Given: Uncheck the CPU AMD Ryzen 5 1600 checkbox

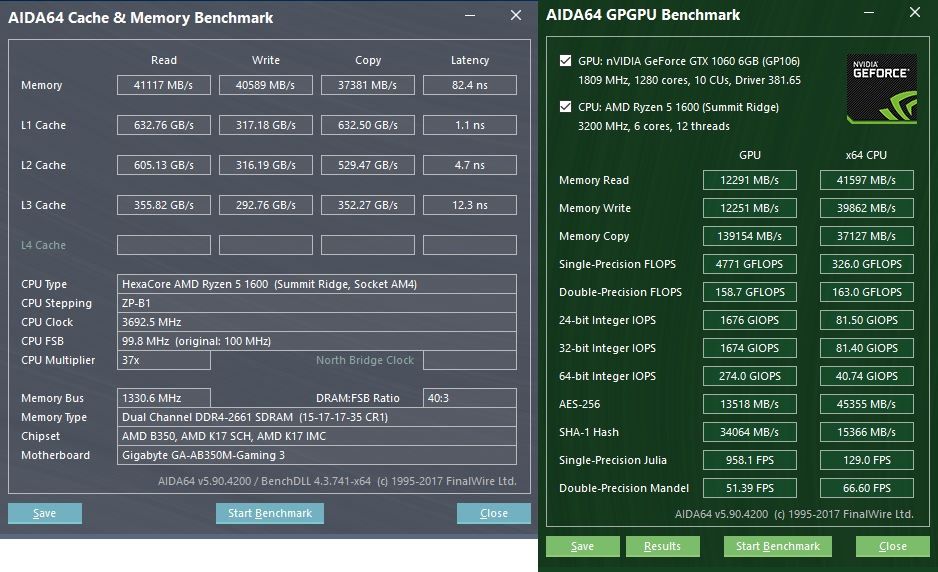Looking at the screenshot, I should click(565, 107).
